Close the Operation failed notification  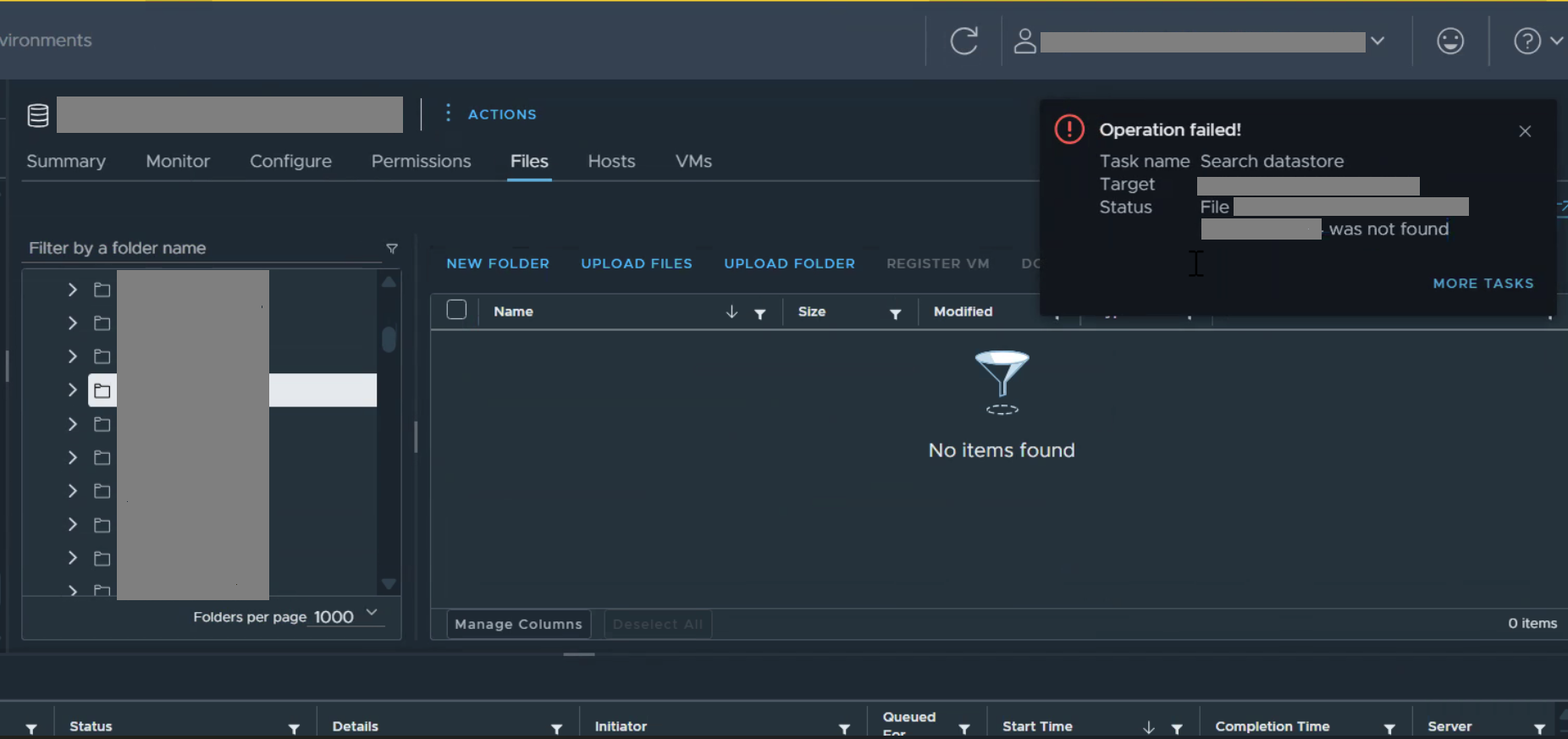pos(1525,131)
